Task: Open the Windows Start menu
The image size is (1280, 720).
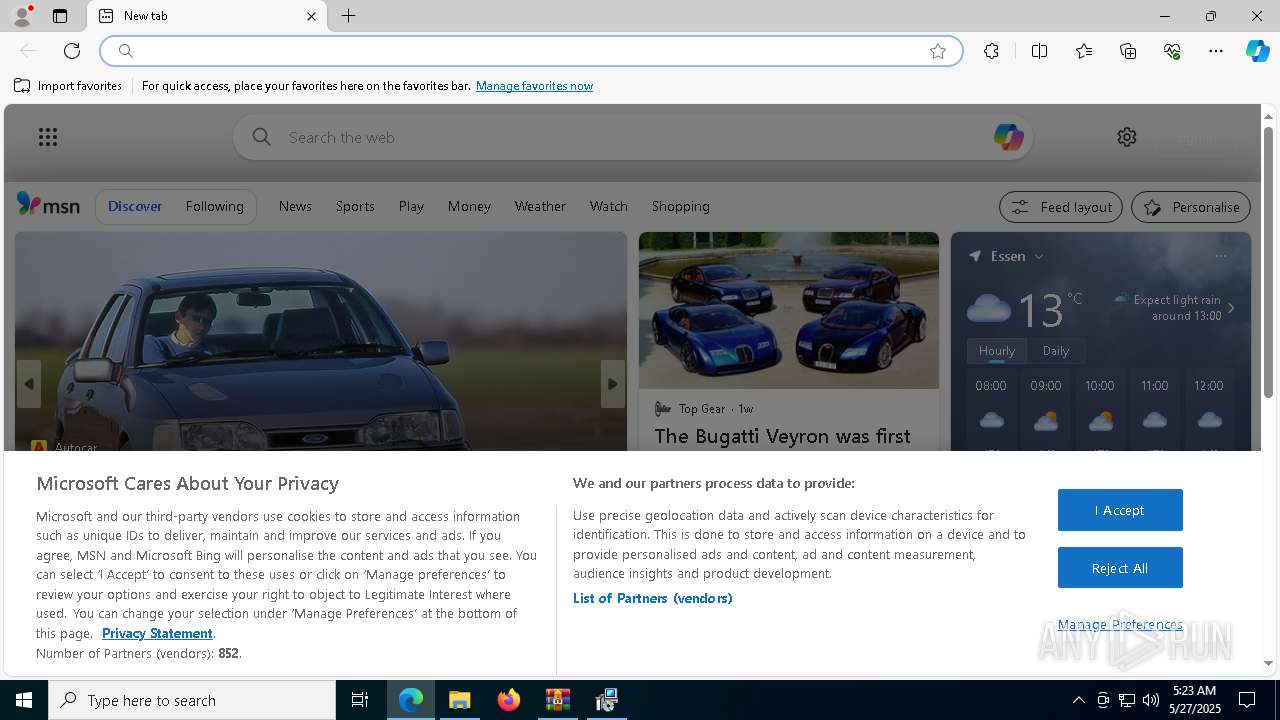Action: click(24, 700)
